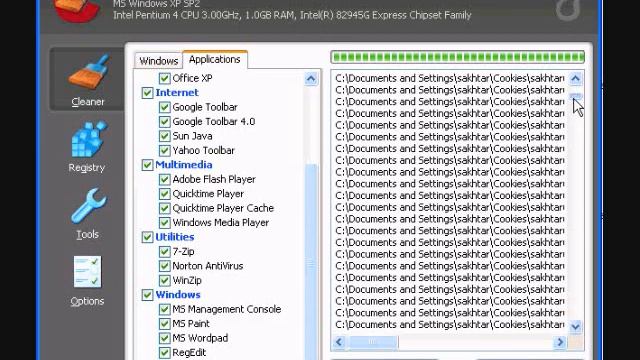Toggle the Yahoo Toolbar checkbox
Screen dimensions: 640x360
click(164, 151)
